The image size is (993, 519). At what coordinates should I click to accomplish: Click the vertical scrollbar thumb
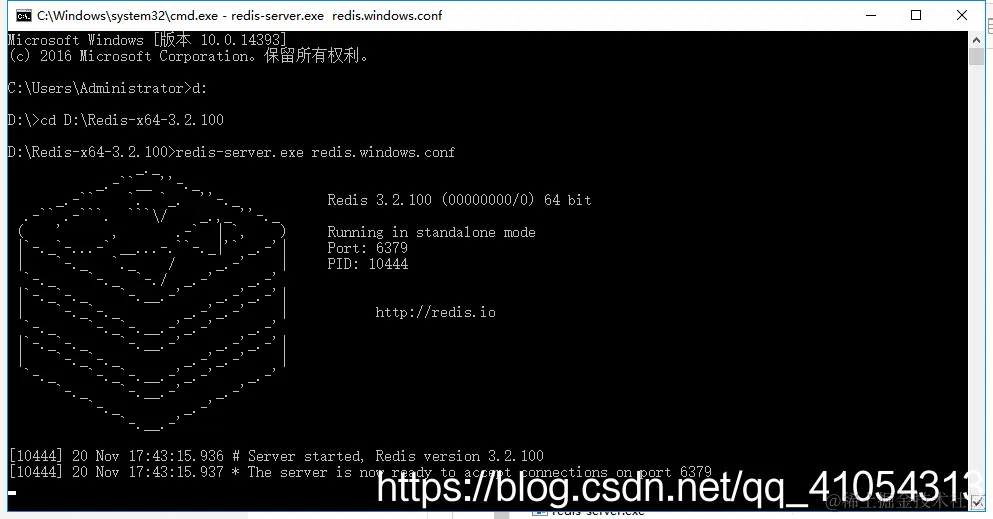(976, 56)
